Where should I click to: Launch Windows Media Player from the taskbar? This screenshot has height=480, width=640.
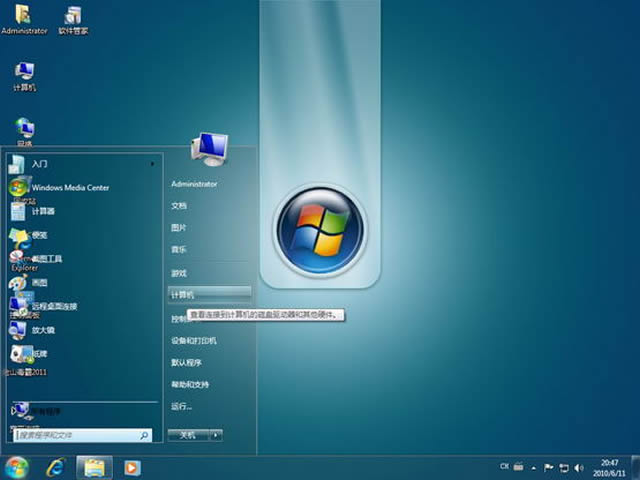132,468
